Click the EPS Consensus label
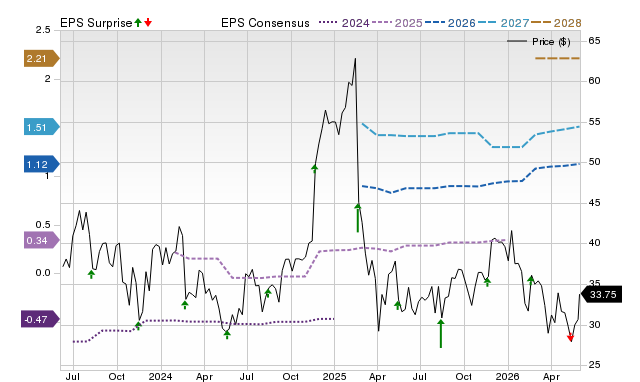This screenshot has height=382, width=640. pos(265,23)
